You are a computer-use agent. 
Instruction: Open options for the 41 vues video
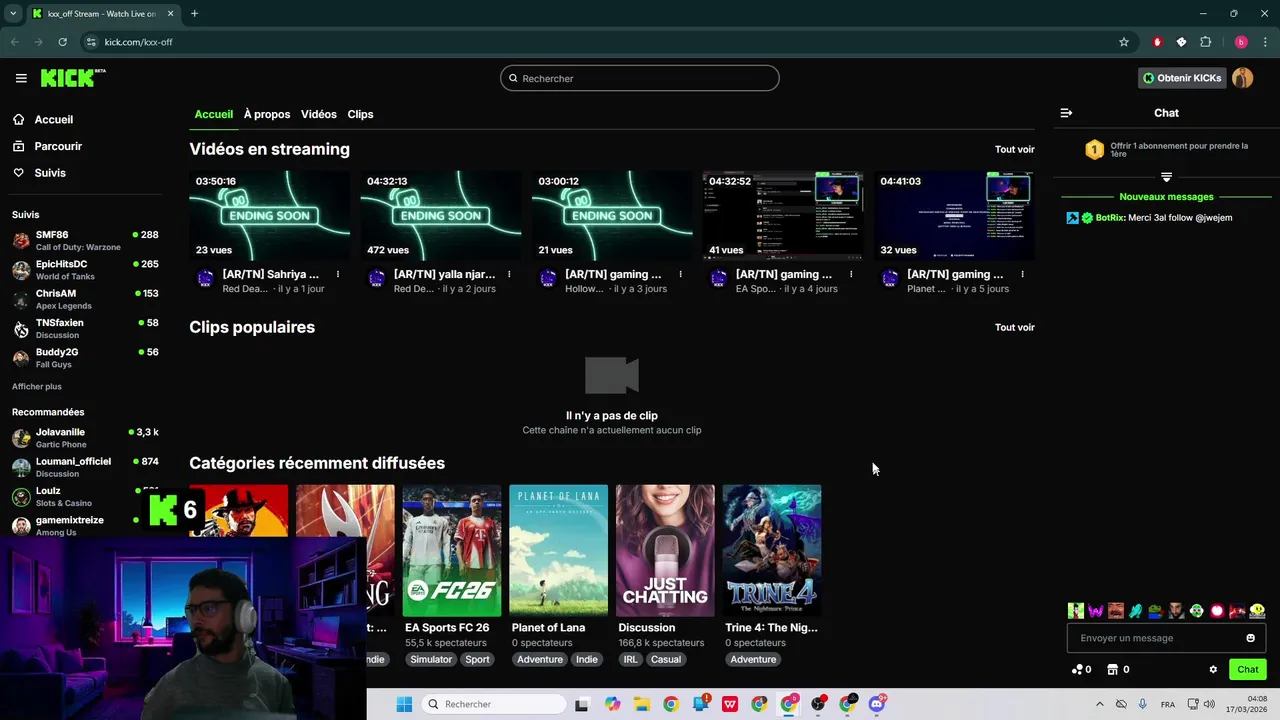tap(851, 274)
